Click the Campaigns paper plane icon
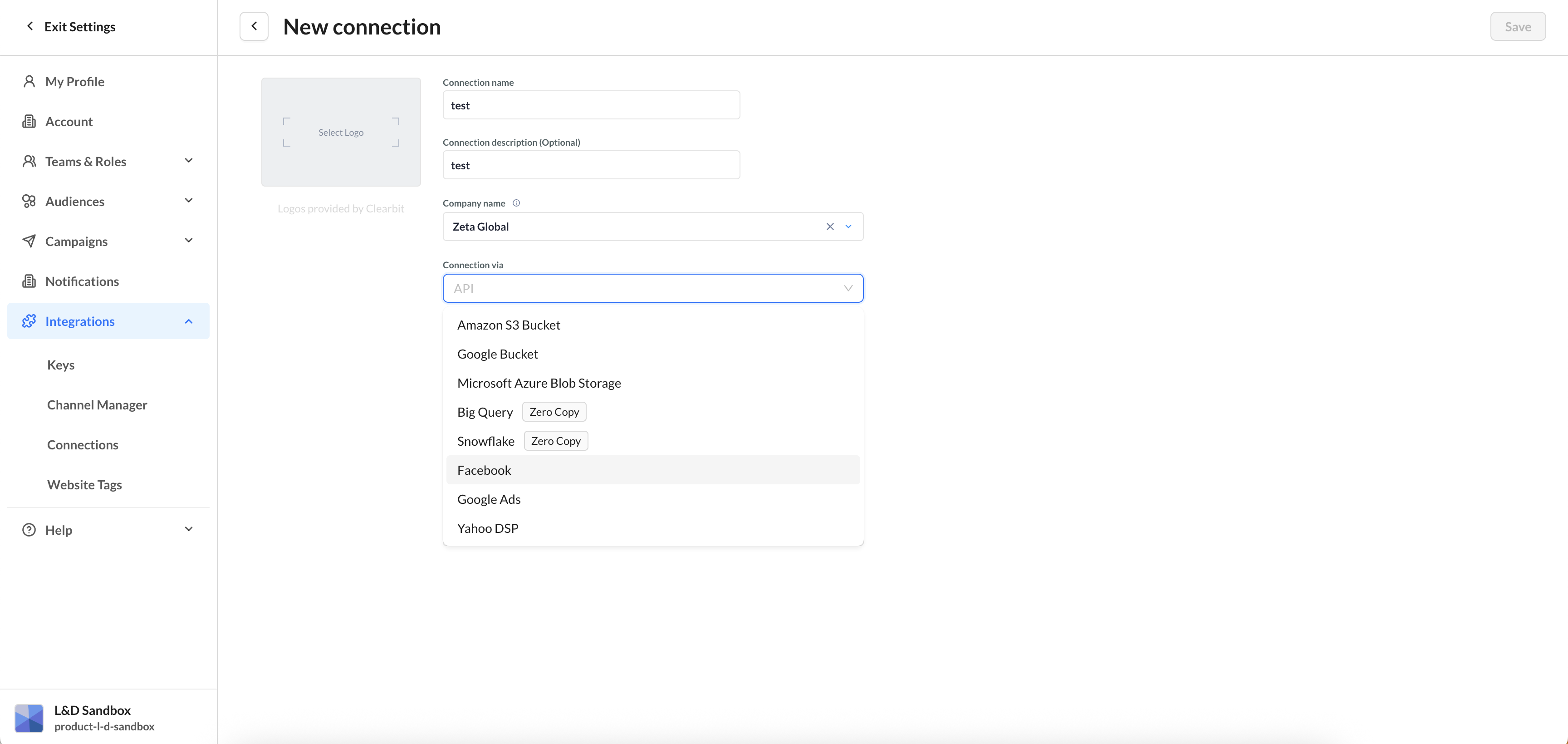This screenshot has width=1568, height=744. 29,241
